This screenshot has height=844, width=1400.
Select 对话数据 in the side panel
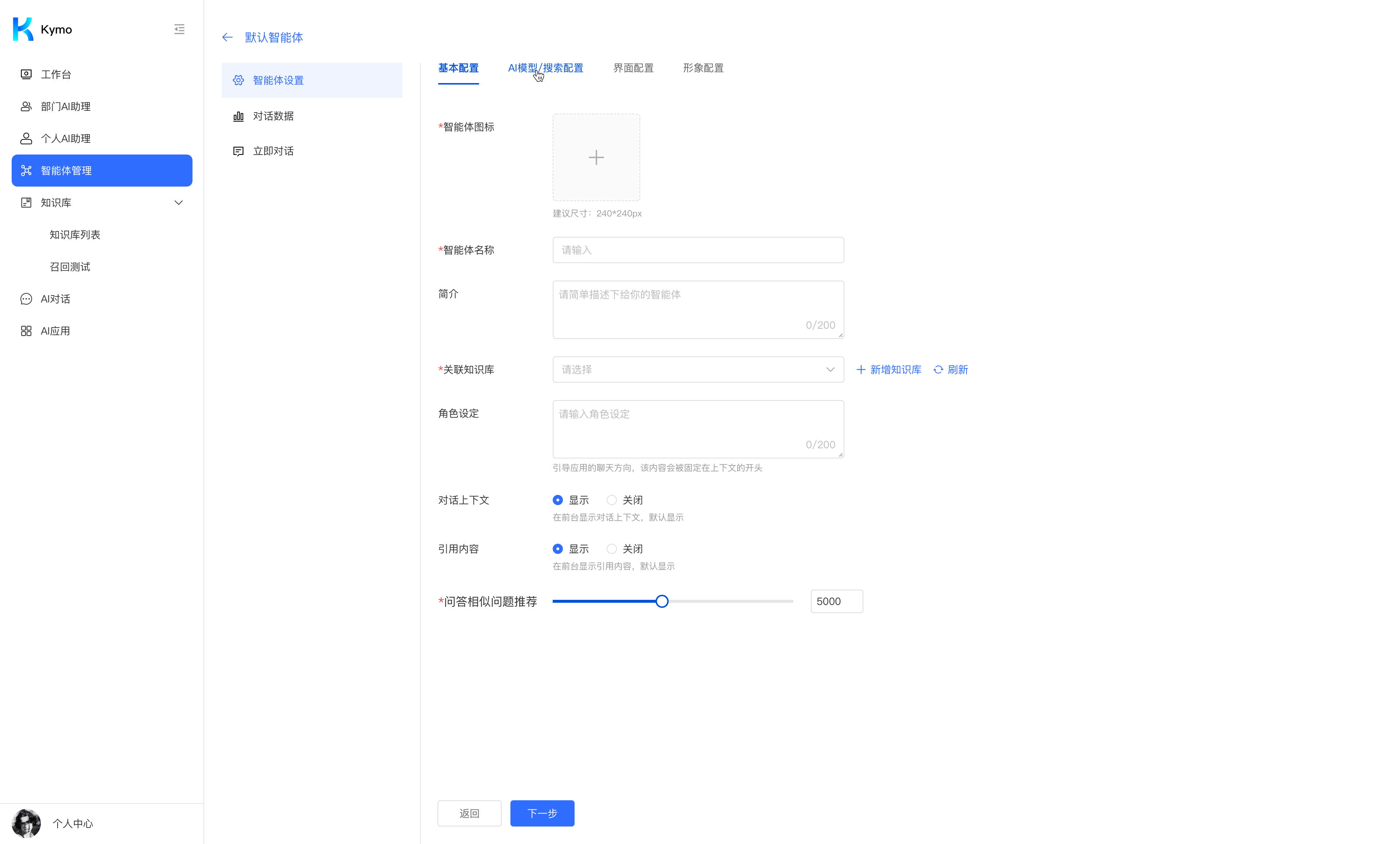click(312, 116)
